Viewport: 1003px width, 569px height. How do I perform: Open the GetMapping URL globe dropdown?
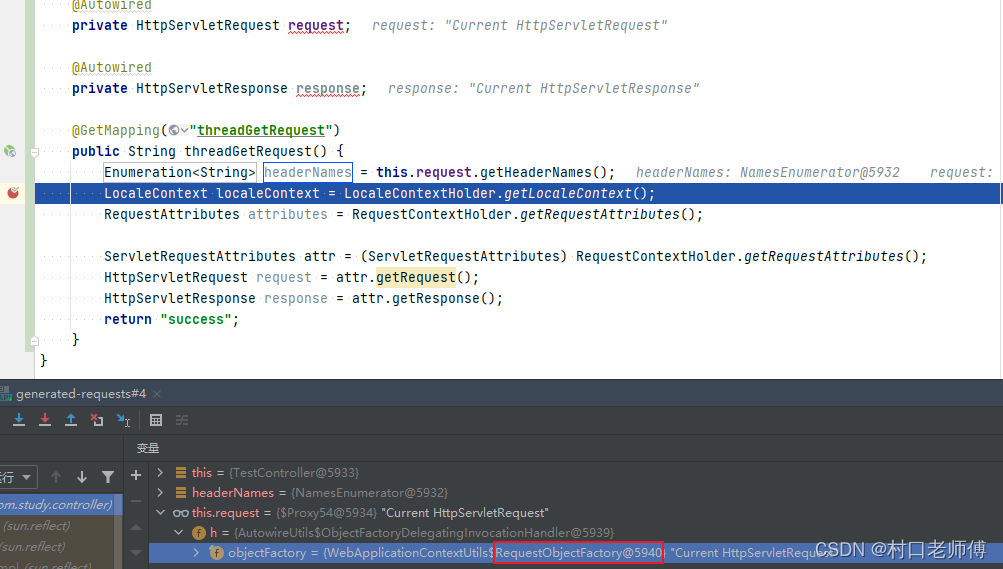178,130
